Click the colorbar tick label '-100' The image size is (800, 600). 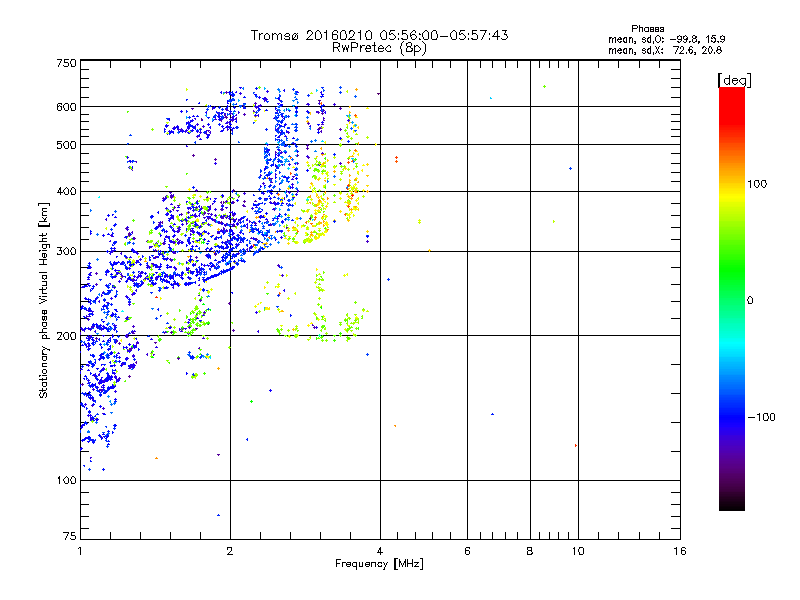[x=761, y=417]
